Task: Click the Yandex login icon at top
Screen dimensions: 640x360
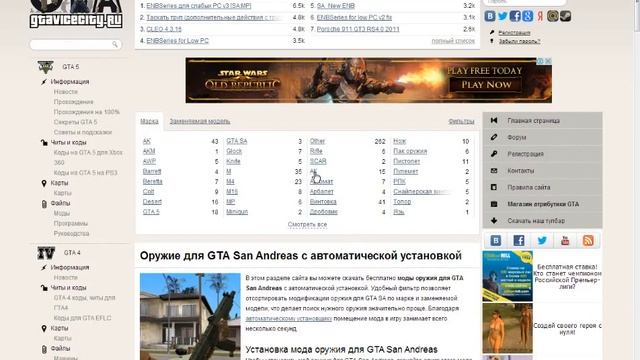Action: coord(540,16)
